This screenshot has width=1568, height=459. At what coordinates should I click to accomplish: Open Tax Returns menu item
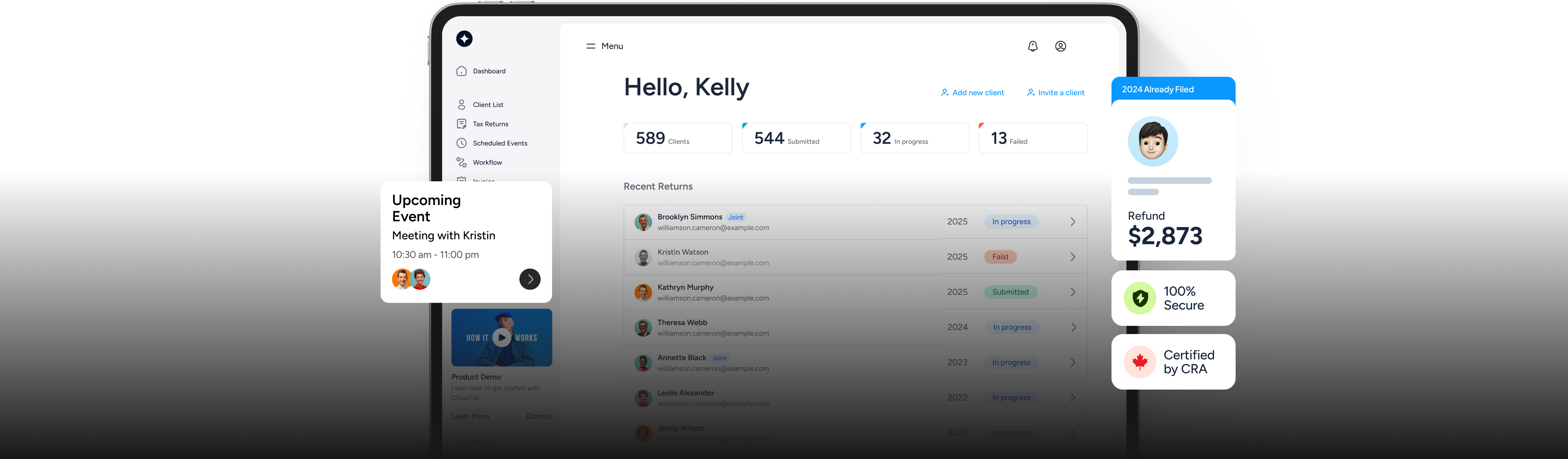point(490,124)
